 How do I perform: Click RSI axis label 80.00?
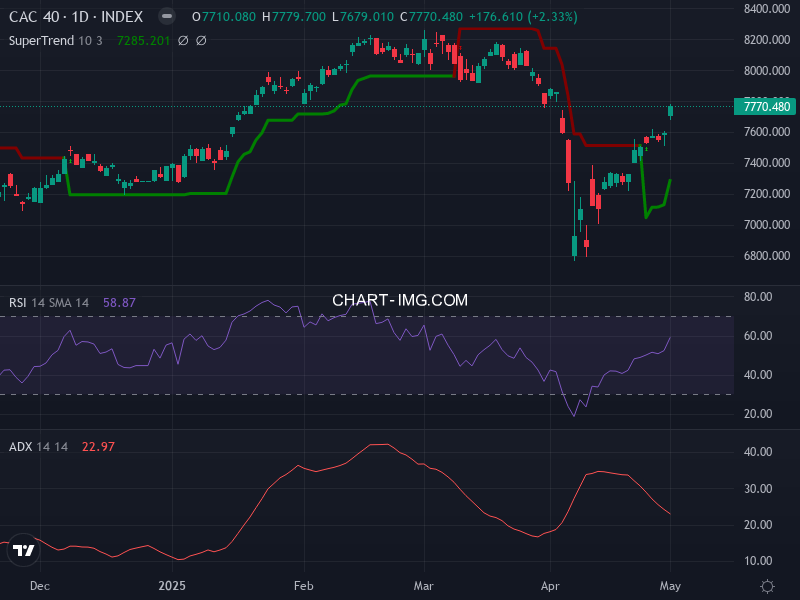click(758, 297)
